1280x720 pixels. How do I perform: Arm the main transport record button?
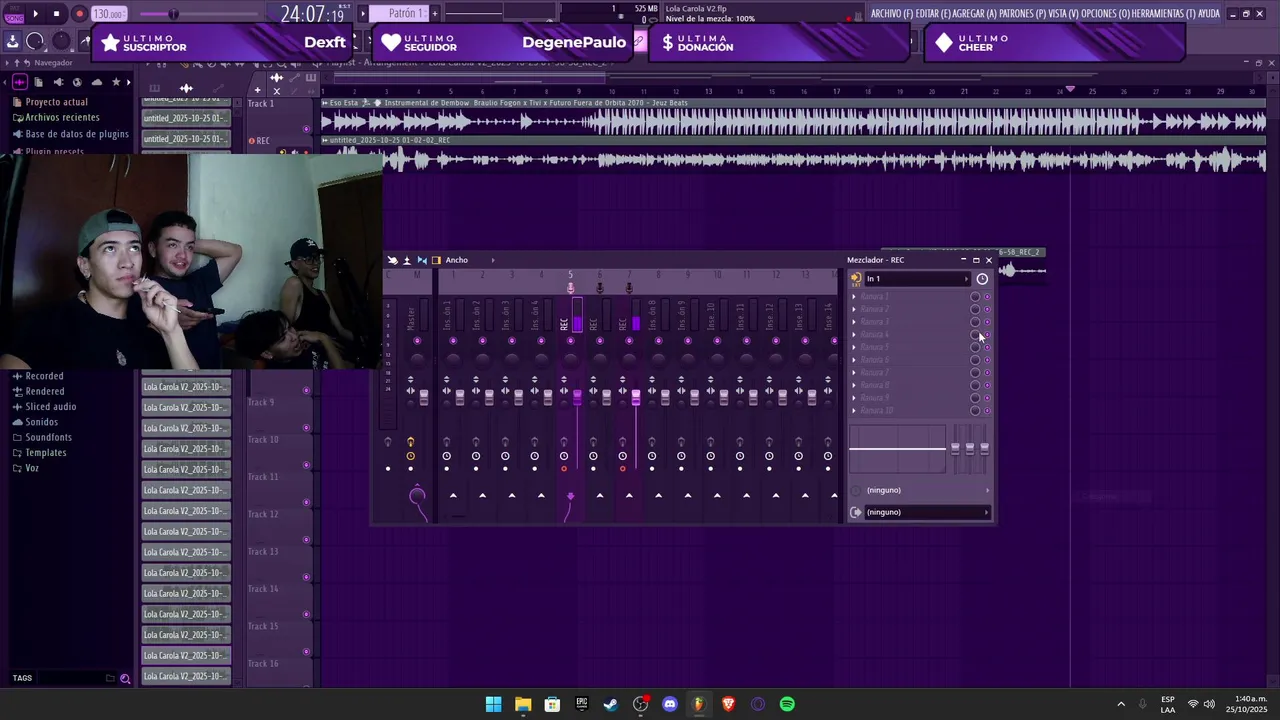point(79,14)
